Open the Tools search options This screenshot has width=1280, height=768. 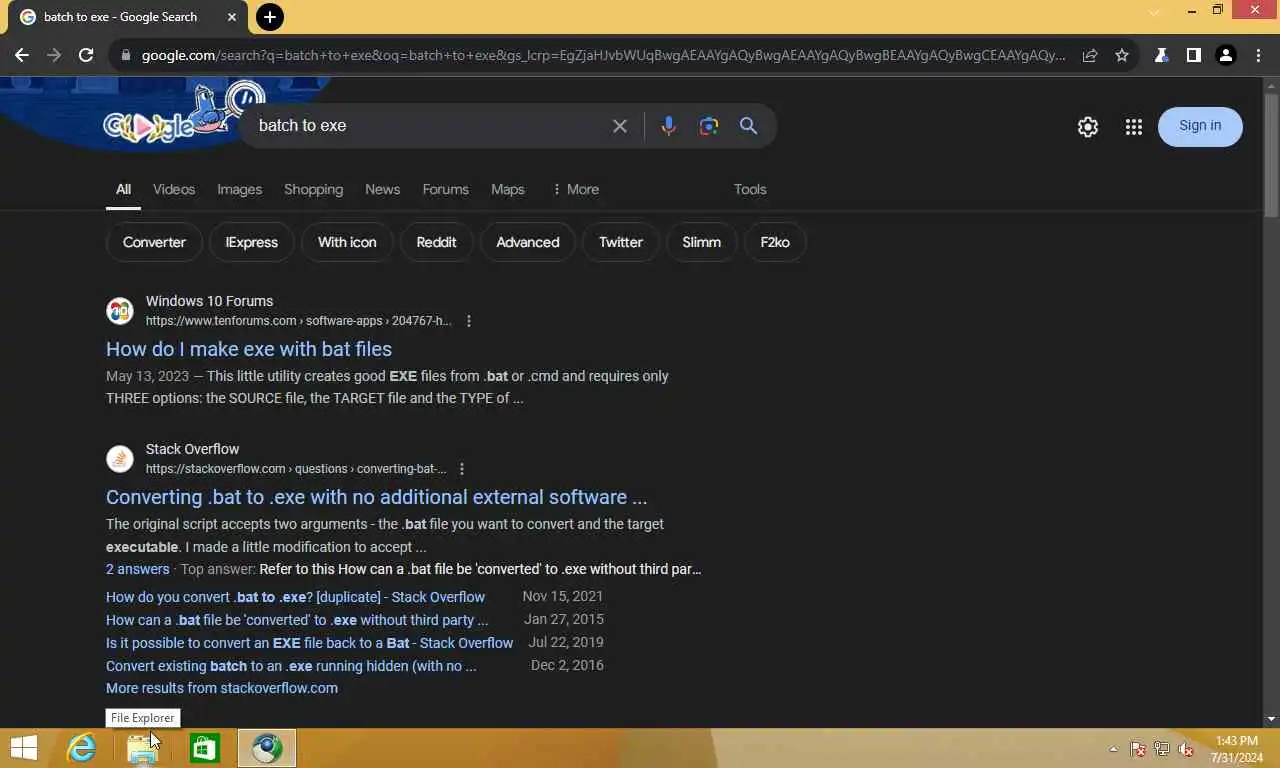pos(750,189)
